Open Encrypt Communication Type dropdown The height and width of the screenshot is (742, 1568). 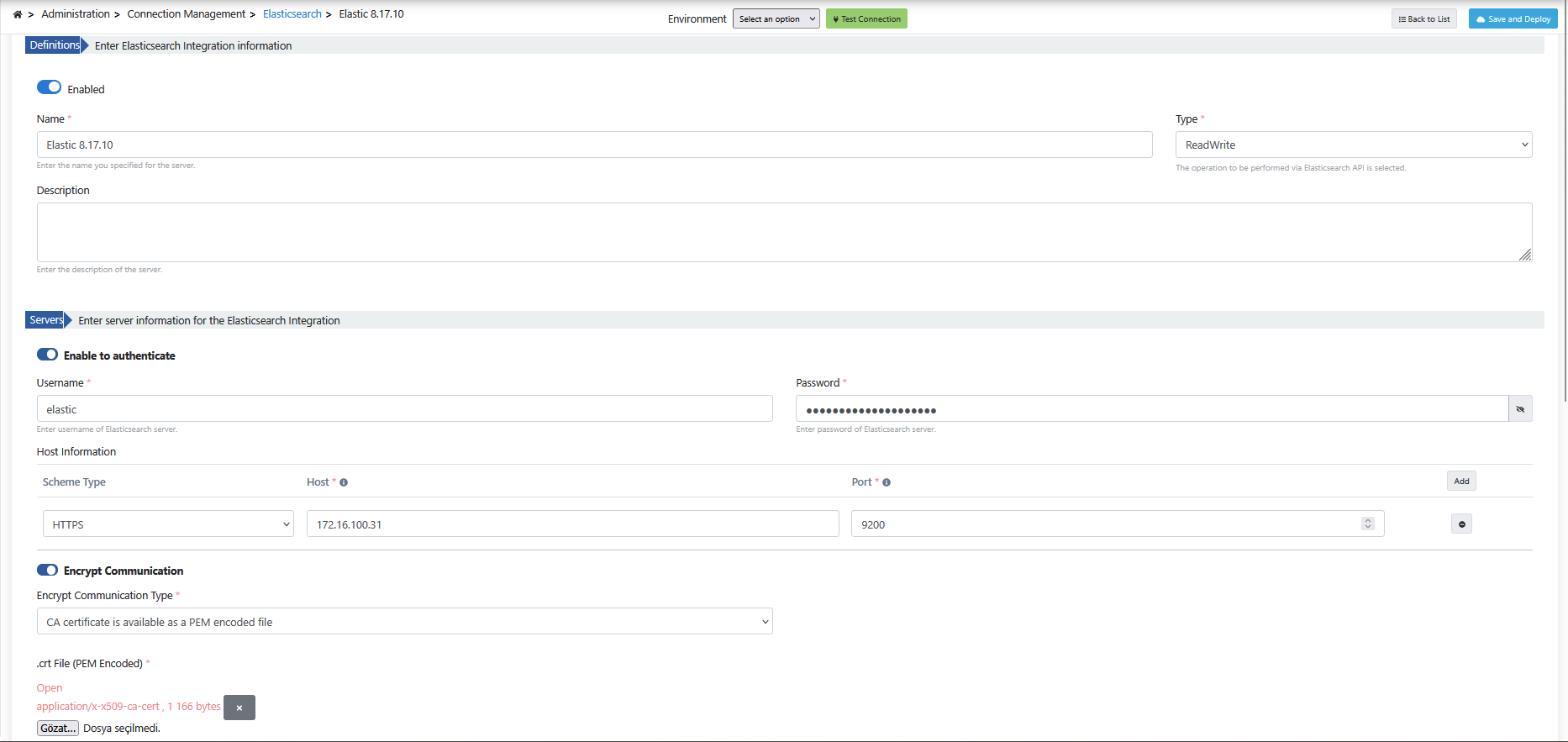404,622
